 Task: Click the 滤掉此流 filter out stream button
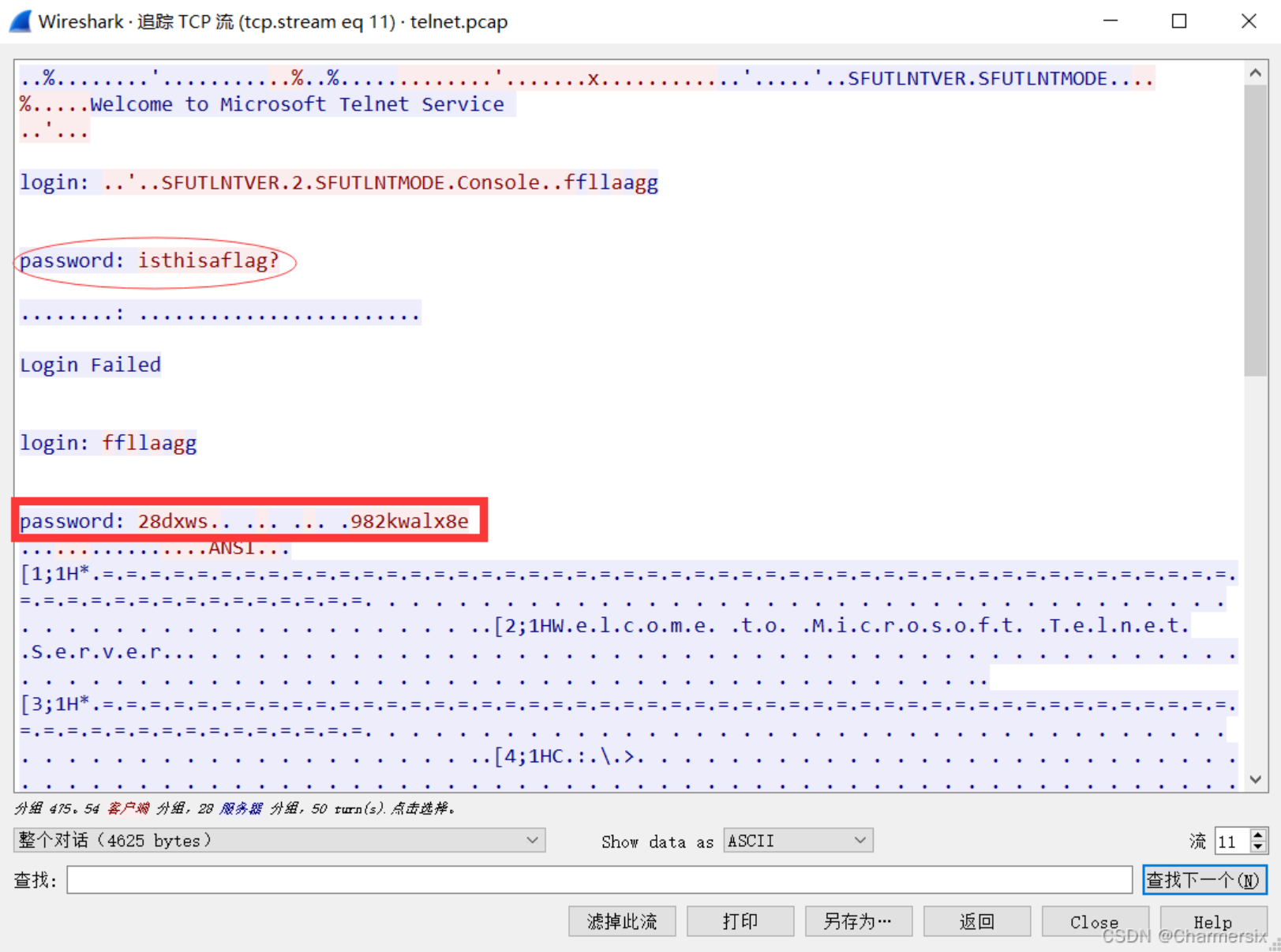click(x=622, y=921)
